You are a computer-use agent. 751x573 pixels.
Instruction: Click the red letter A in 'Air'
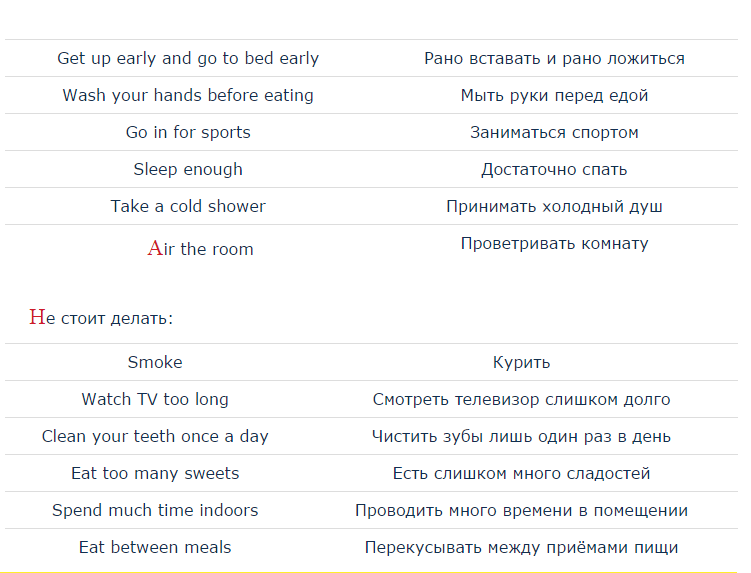(155, 249)
